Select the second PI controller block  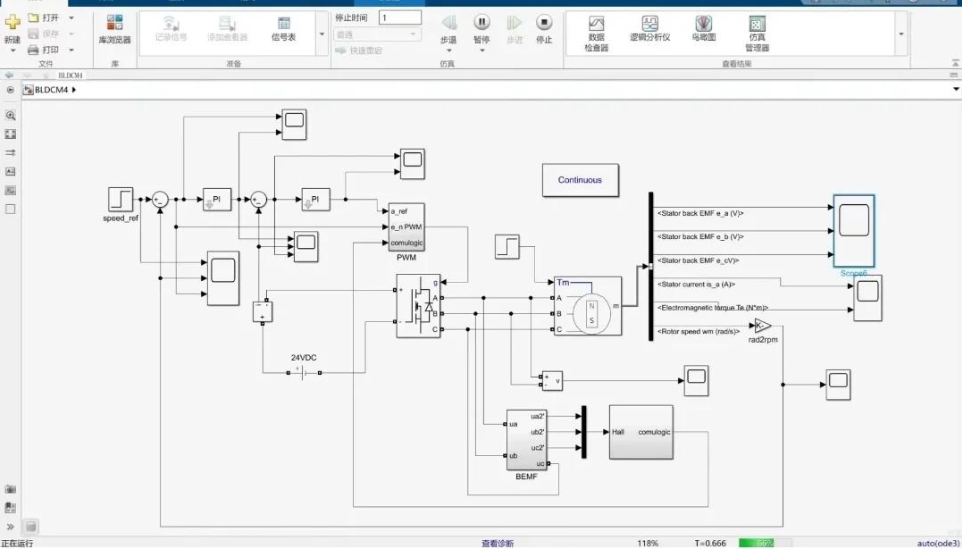[x=315, y=199]
